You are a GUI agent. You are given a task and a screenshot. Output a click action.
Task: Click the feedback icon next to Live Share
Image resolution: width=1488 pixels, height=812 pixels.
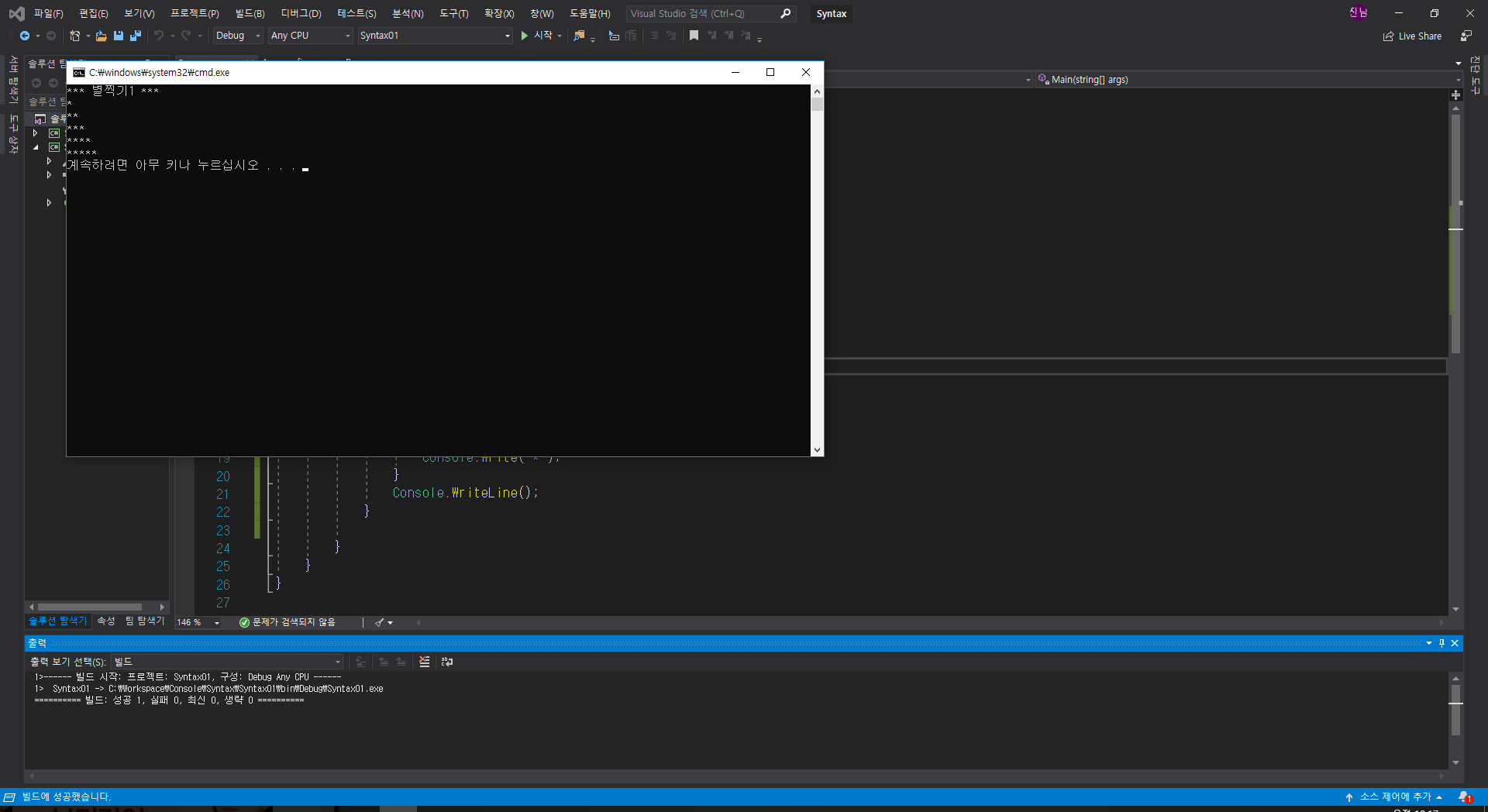click(x=1466, y=36)
